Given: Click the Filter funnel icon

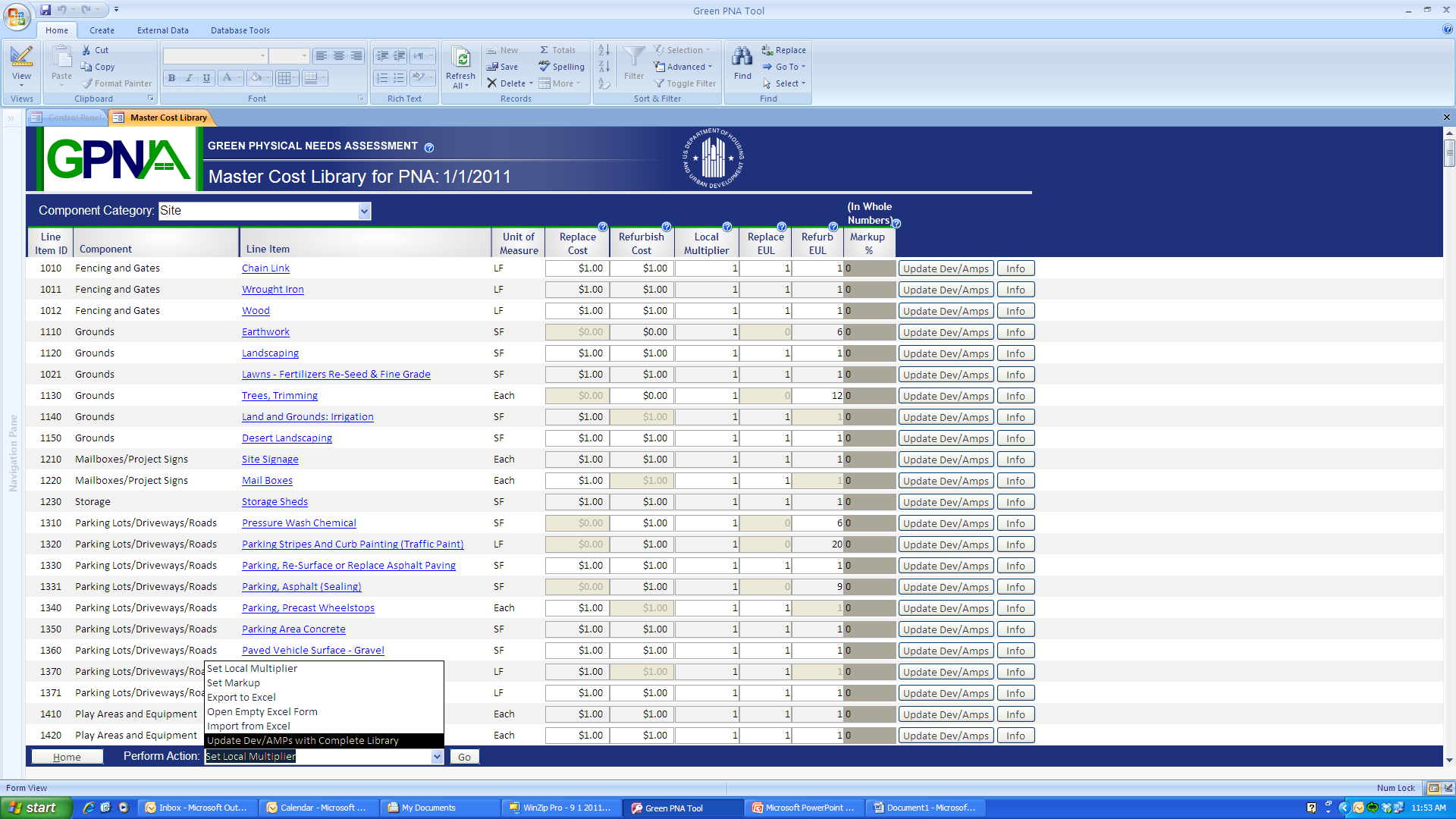Looking at the screenshot, I should 633,57.
